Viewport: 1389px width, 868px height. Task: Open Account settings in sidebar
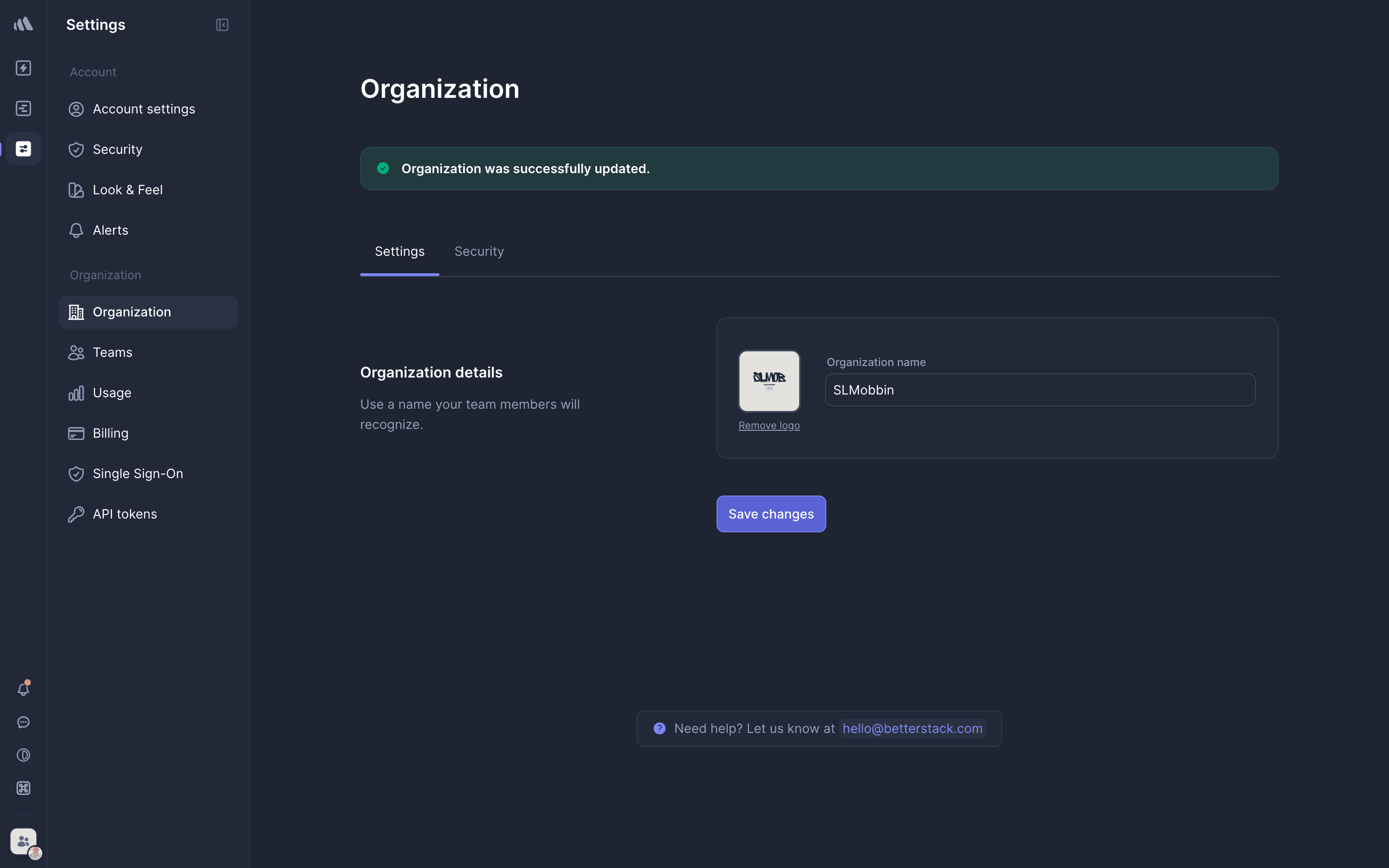pos(143,109)
